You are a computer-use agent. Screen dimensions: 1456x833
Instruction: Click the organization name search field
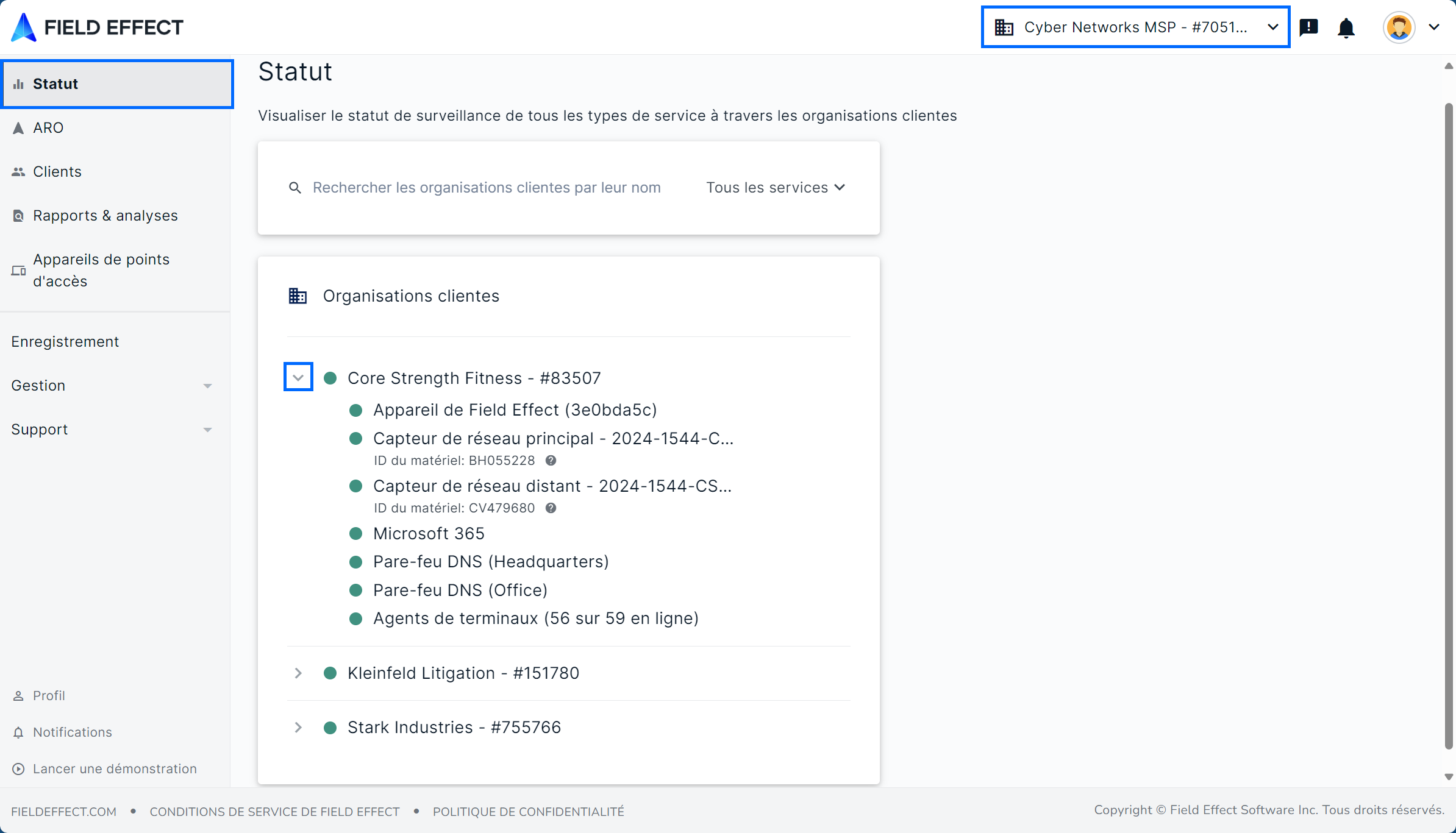click(487, 188)
